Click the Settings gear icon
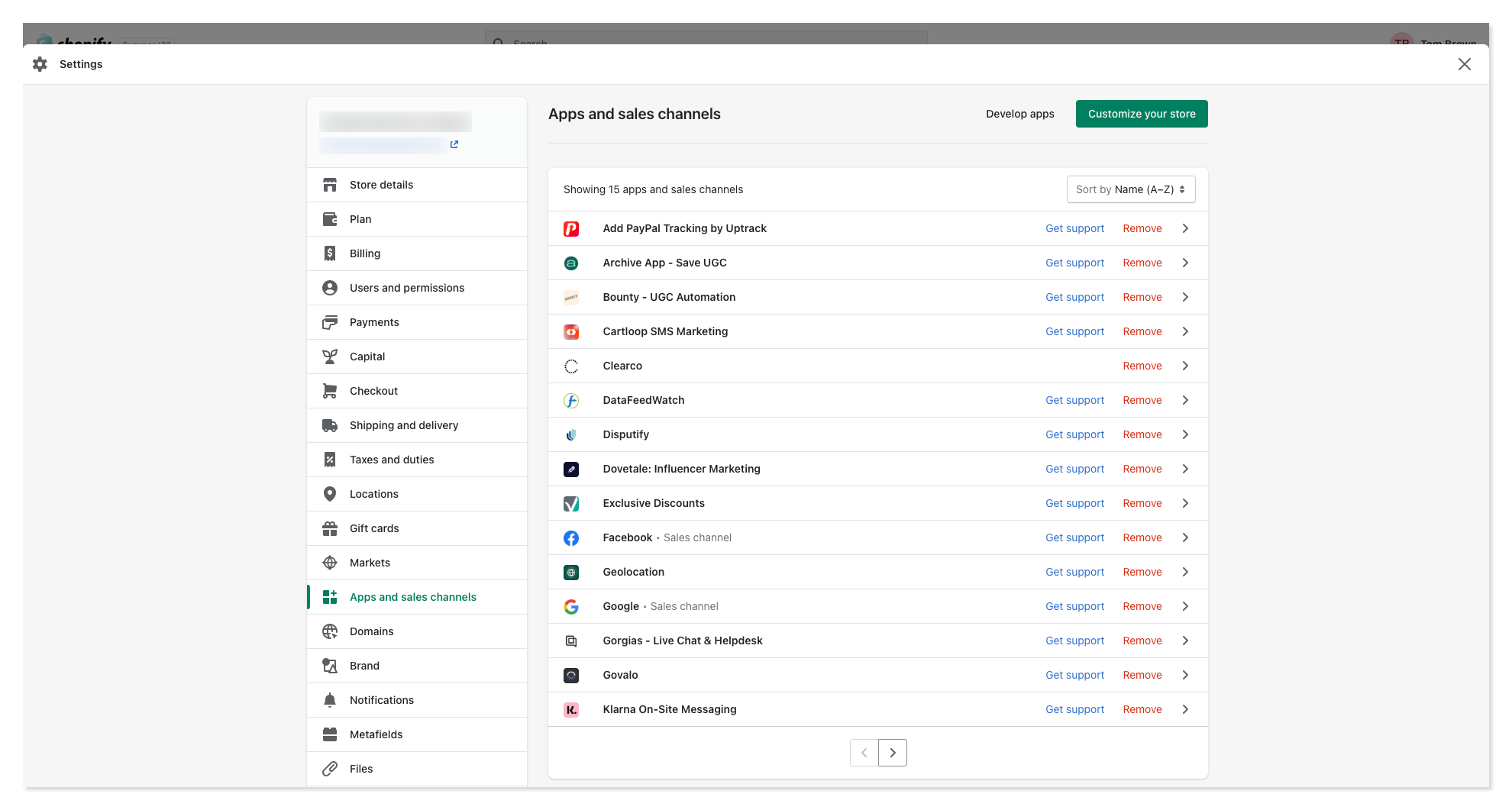1512x810 pixels. pyautogui.click(x=40, y=64)
